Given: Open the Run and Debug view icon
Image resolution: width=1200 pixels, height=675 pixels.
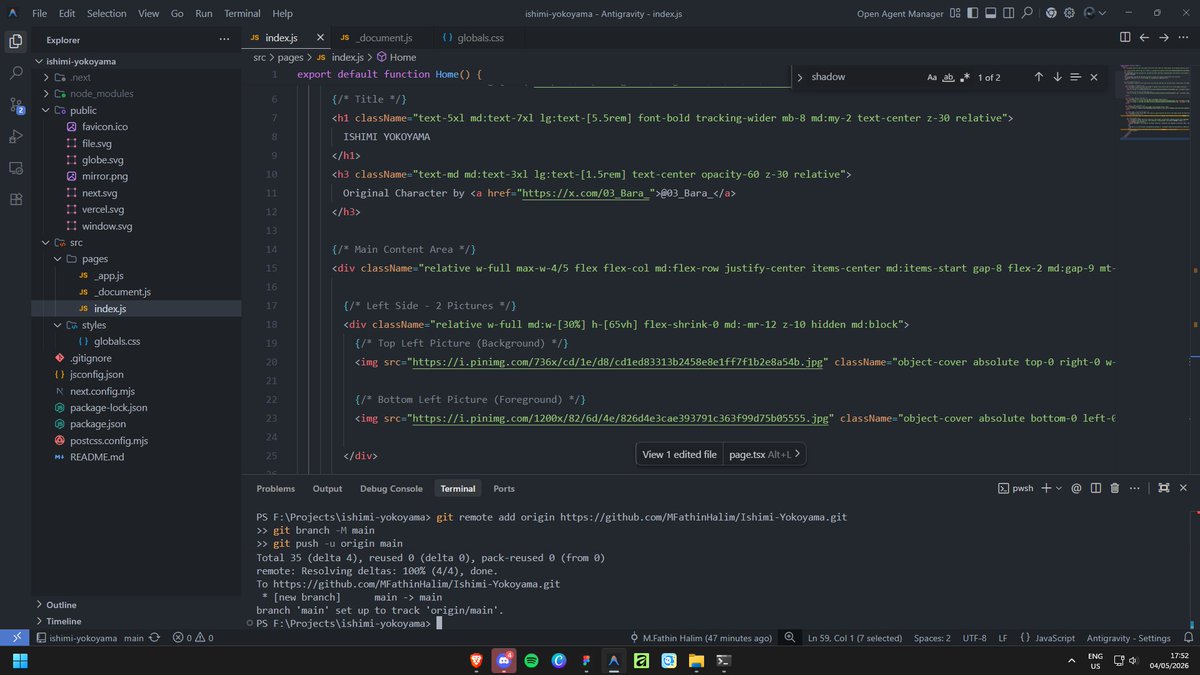Looking at the screenshot, I should tap(15, 136).
